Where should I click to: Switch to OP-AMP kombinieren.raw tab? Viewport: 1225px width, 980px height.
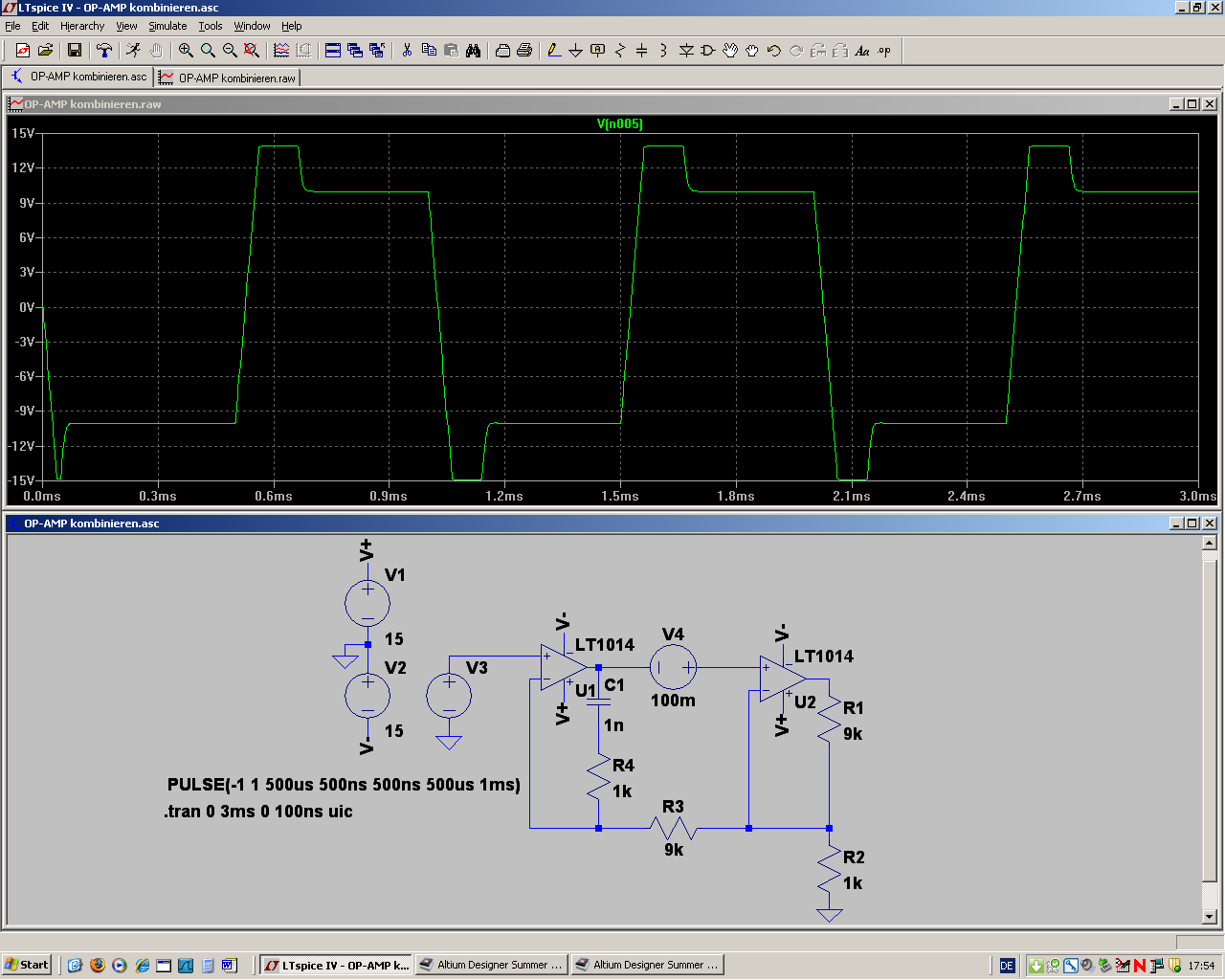(228, 78)
